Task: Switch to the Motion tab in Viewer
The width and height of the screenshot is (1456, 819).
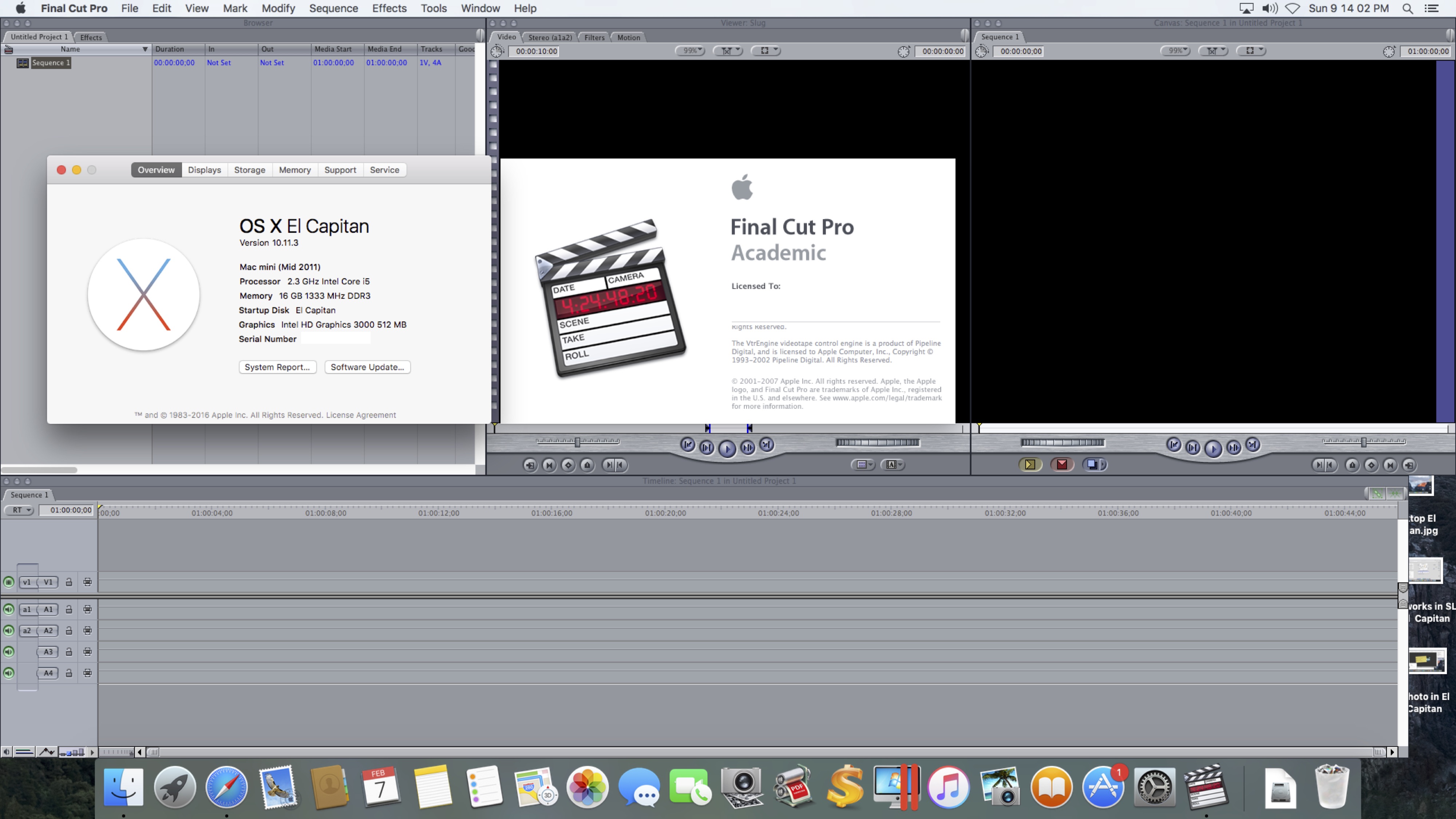Action: coord(629,37)
